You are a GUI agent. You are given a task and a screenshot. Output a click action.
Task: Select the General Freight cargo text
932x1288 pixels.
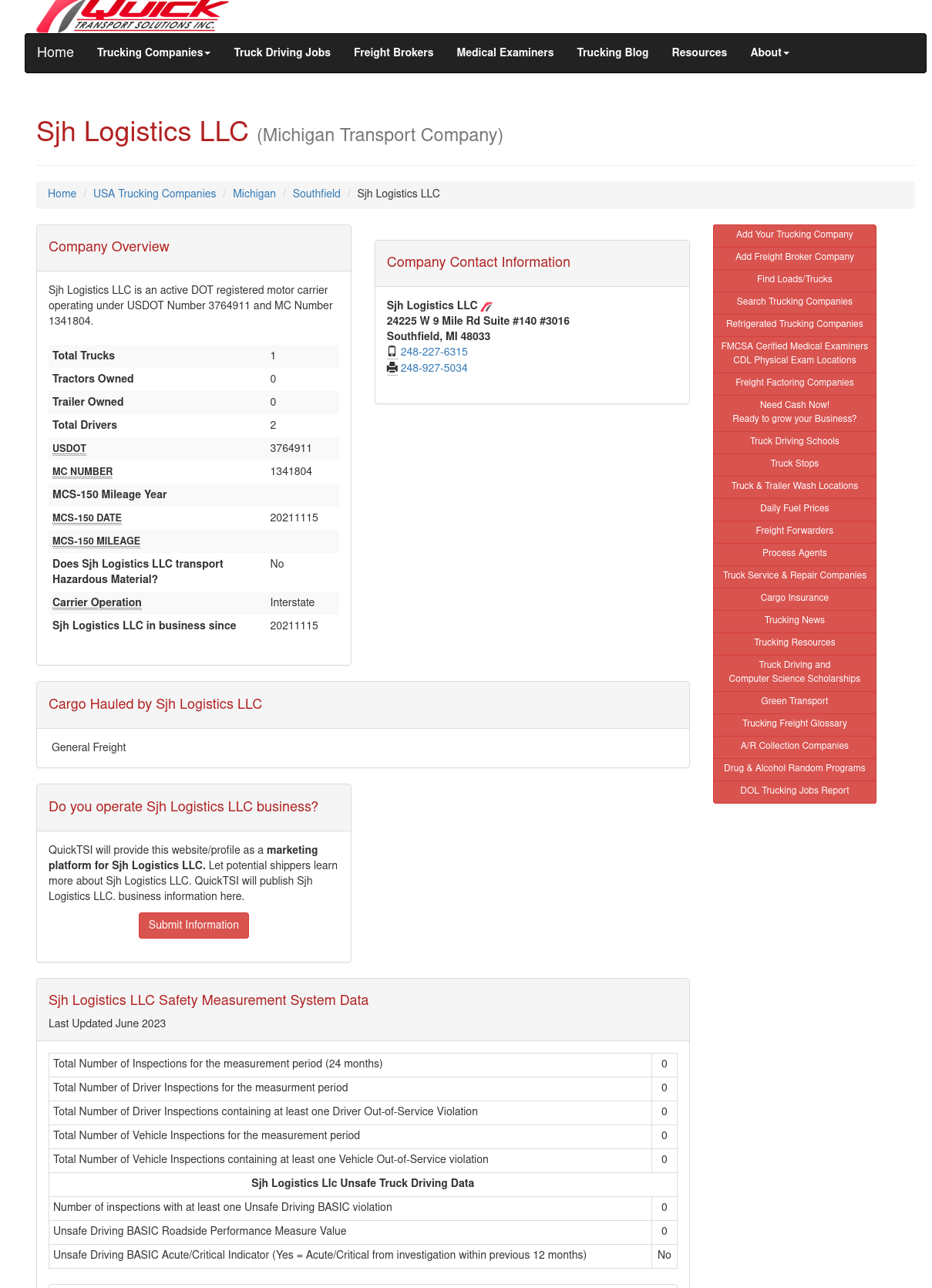89,747
